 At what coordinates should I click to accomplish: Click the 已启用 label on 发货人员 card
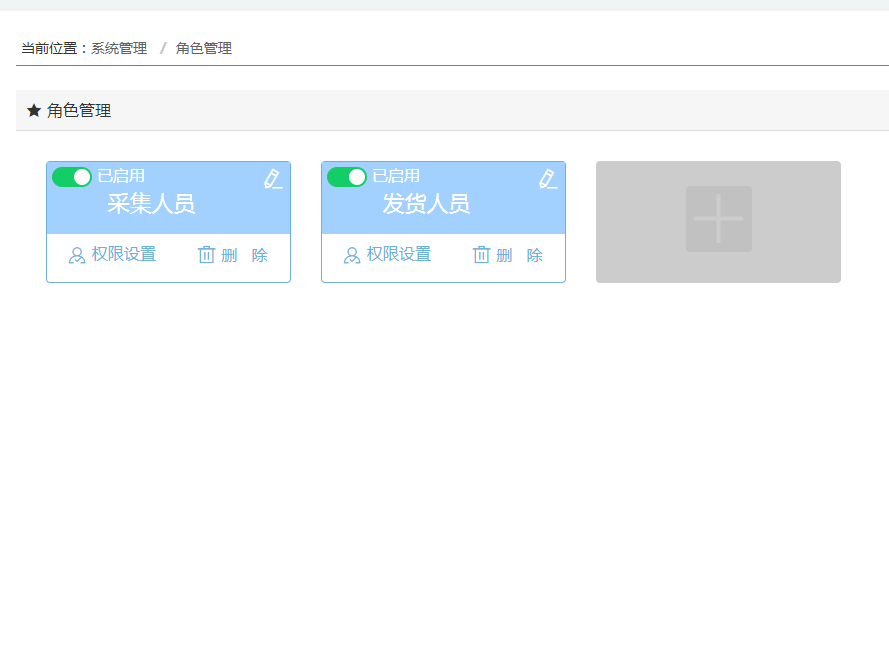point(396,176)
